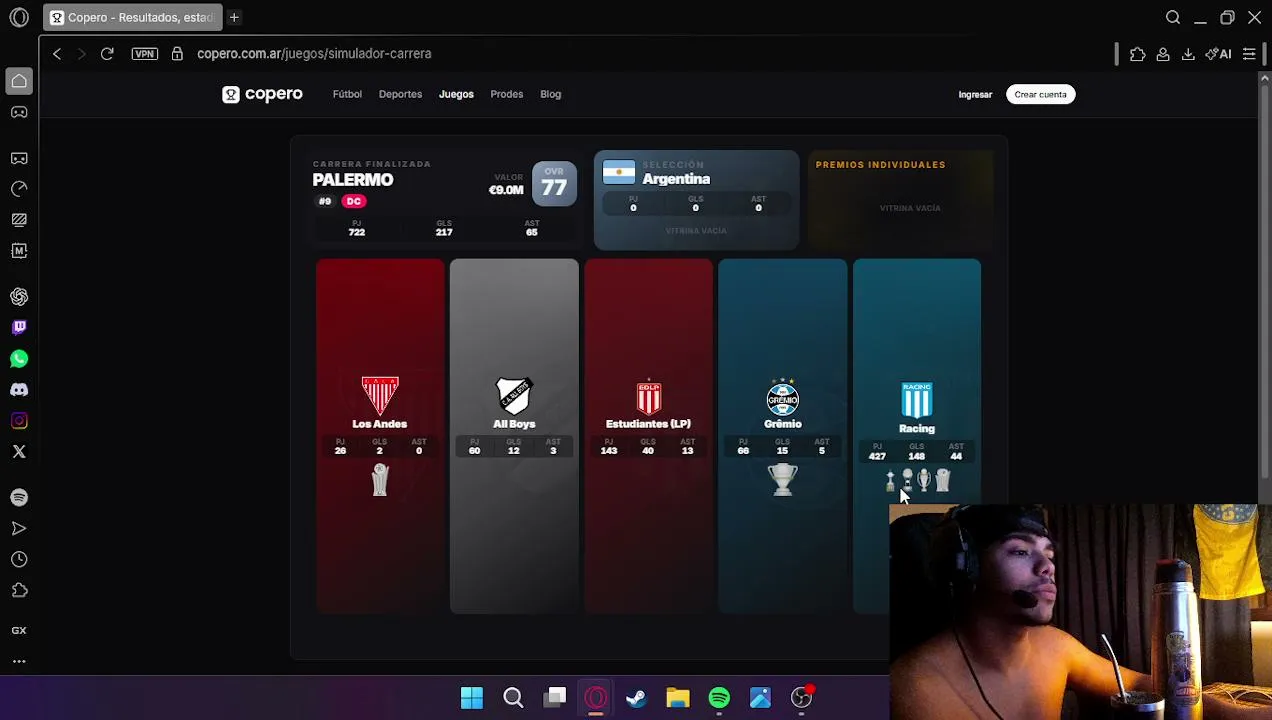Open the Twitch sidebar panel
Screen dimensions: 1272x720
tap(19, 327)
